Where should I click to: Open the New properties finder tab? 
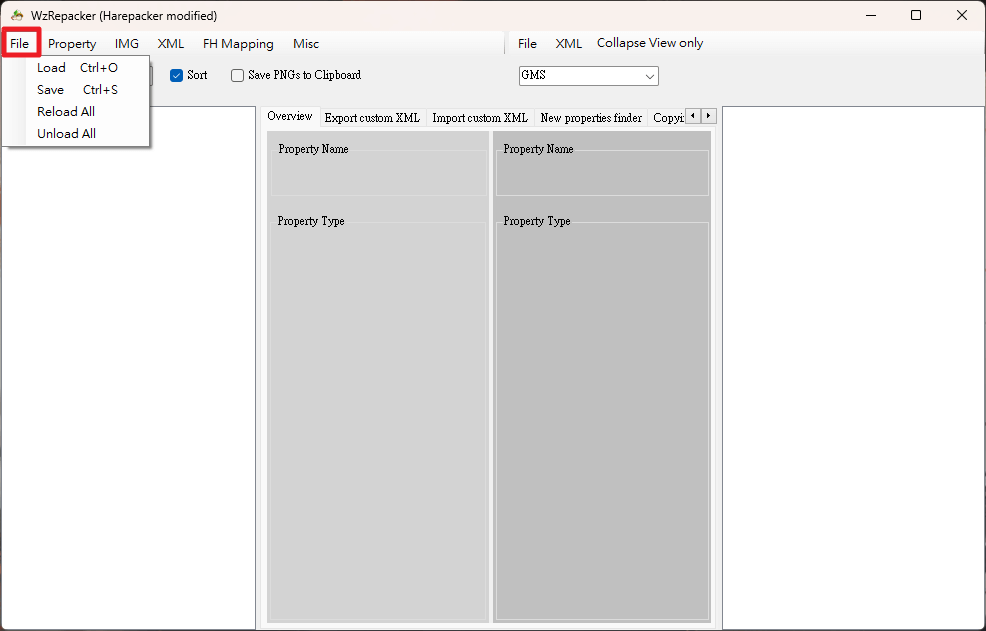[x=591, y=118]
